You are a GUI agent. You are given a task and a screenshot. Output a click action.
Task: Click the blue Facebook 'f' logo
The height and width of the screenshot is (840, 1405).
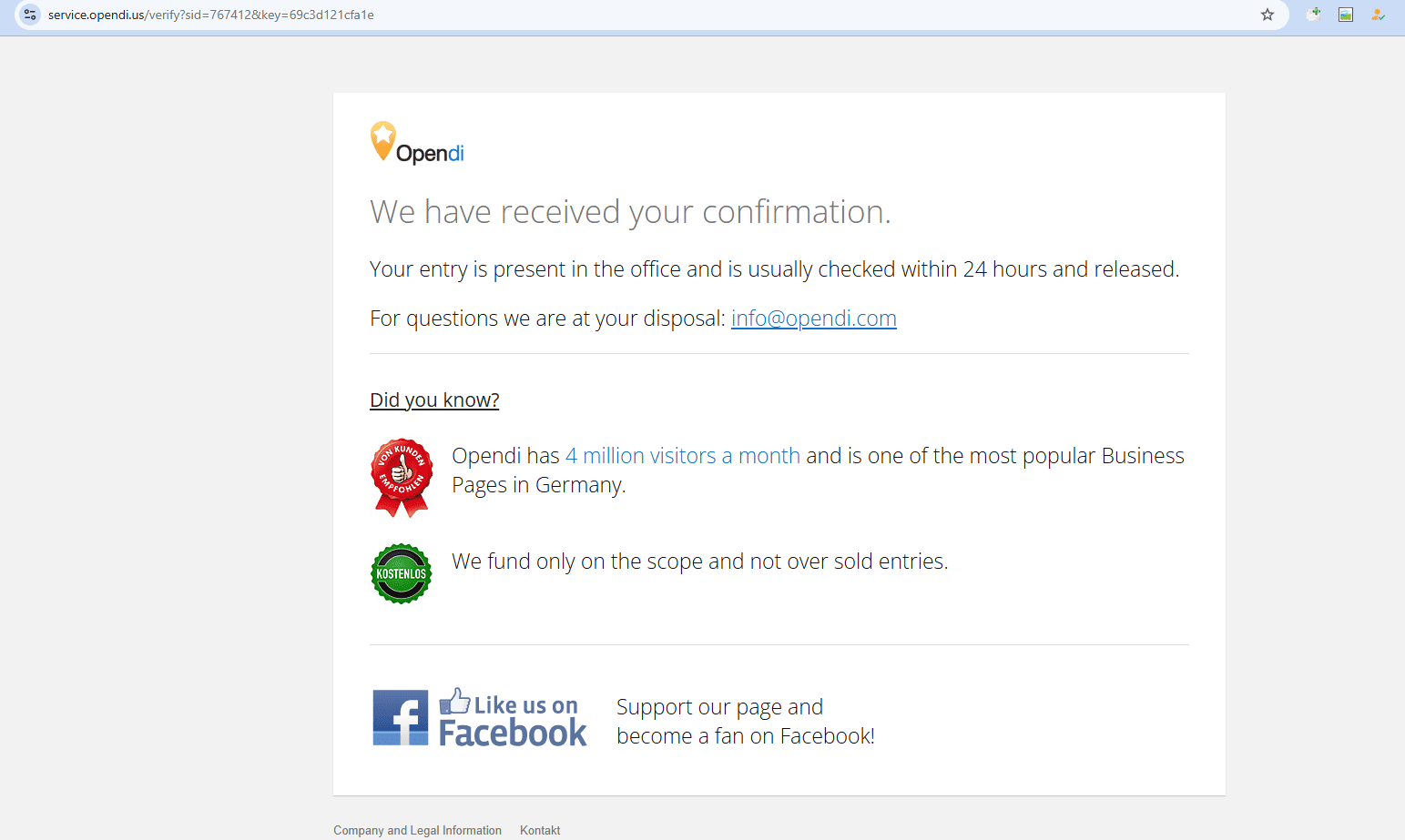point(400,717)
